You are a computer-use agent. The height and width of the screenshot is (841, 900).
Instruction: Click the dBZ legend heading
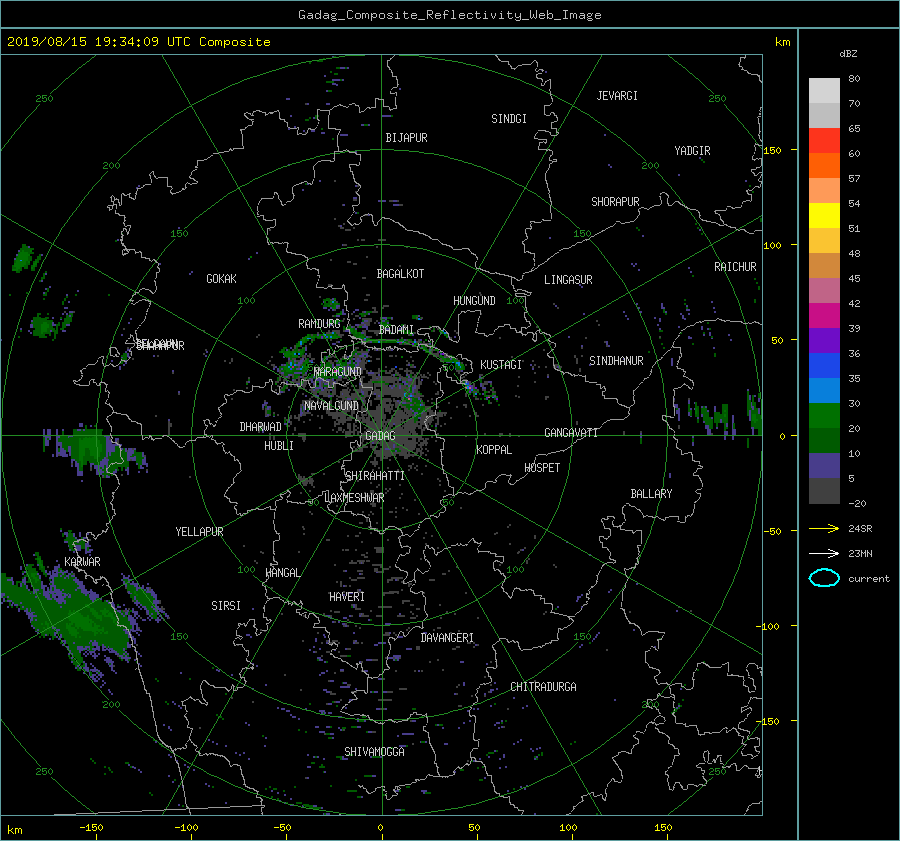point(848,53)
